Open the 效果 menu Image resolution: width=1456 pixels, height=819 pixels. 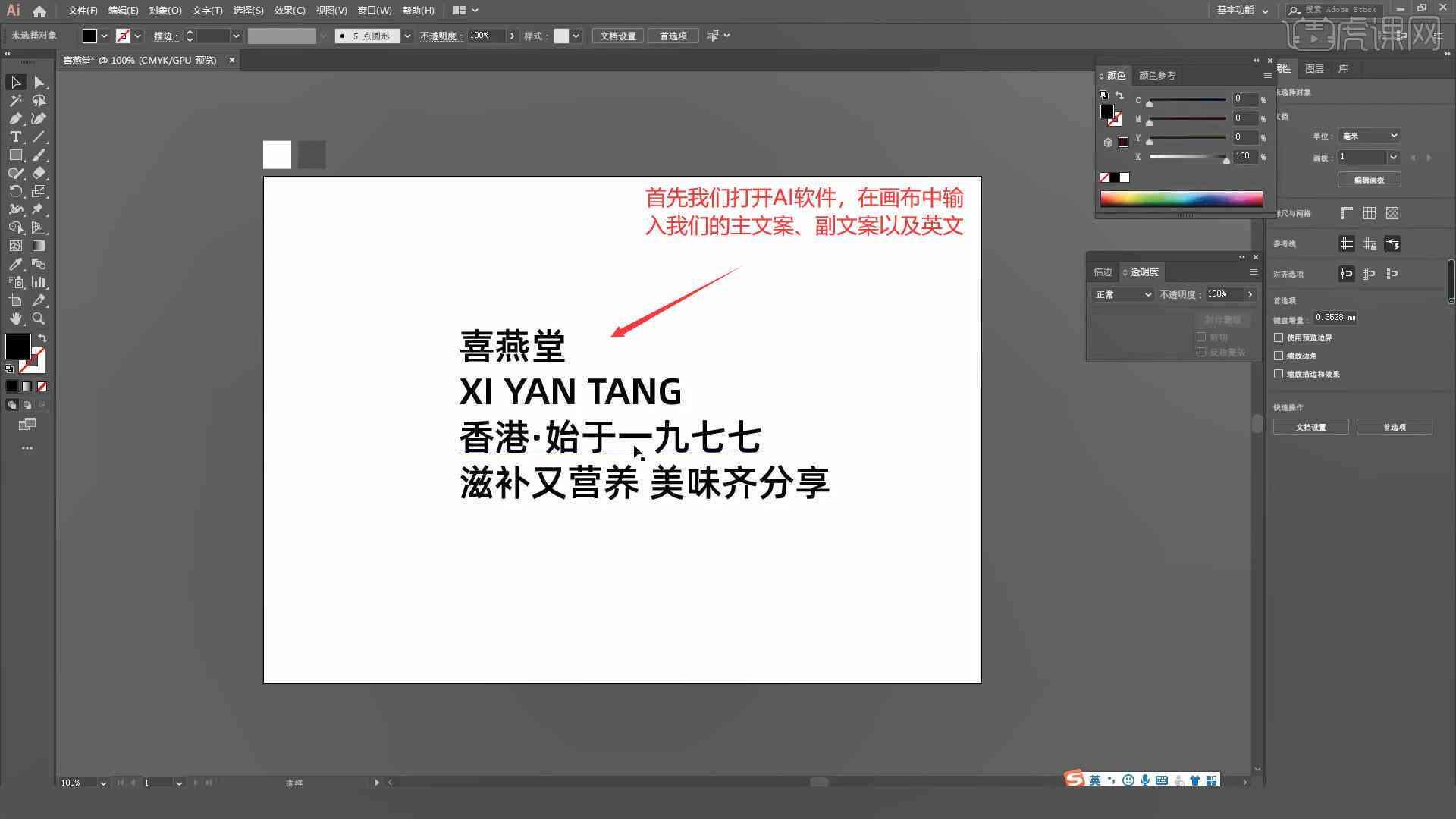tap(285, 10)
